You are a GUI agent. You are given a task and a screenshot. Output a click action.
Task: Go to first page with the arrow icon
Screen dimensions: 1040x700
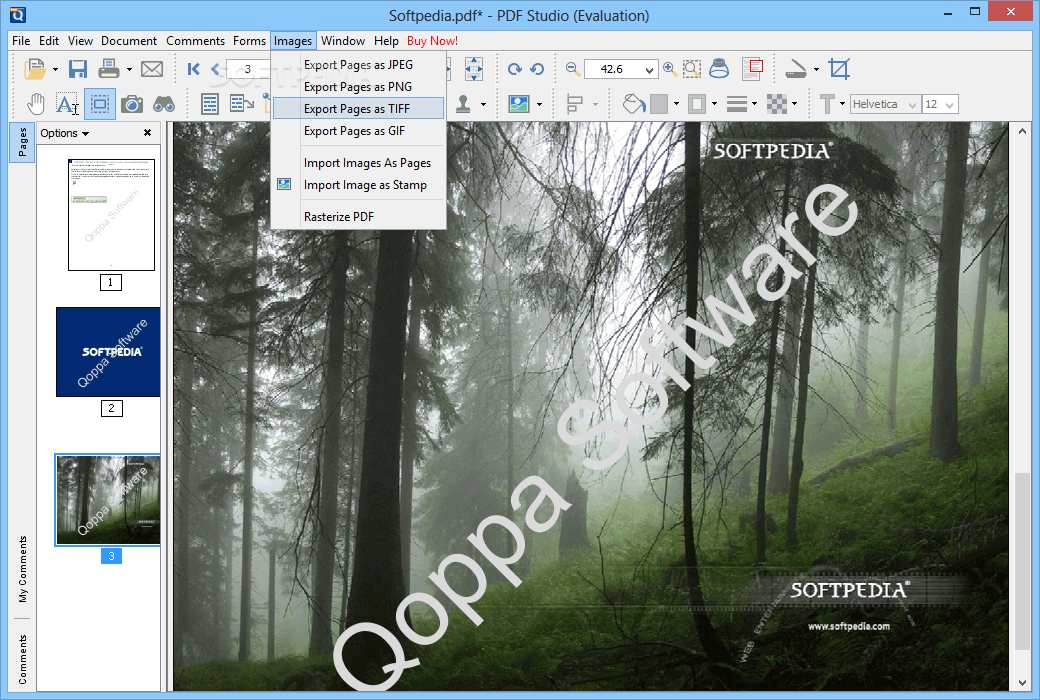[194, 69]
